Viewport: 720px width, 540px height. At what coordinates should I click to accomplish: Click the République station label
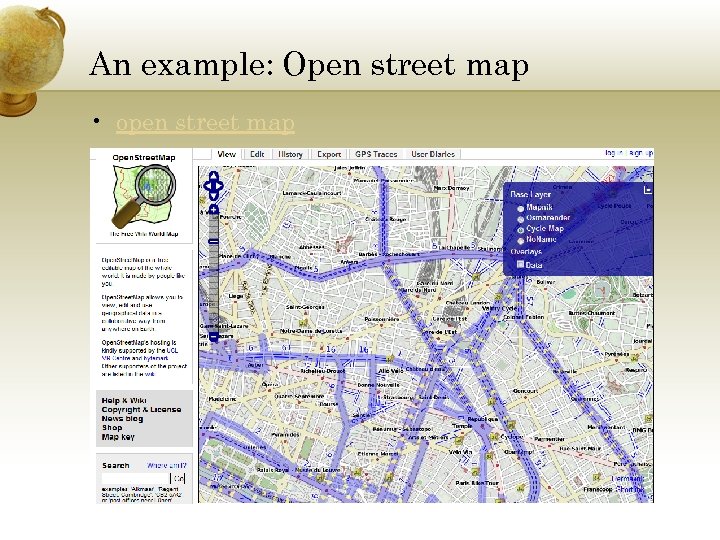pyautogui.click(x=482, y=419)
